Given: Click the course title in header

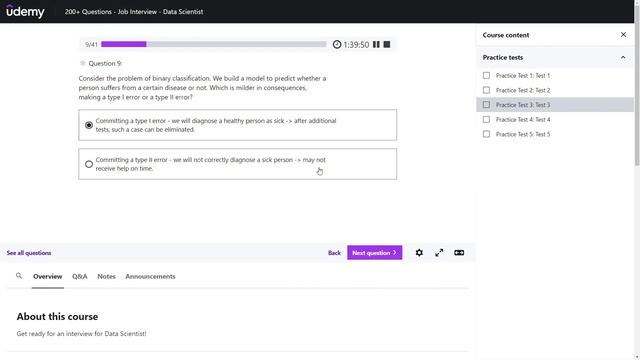Looking at the screenshot, I should click(134, 12).
